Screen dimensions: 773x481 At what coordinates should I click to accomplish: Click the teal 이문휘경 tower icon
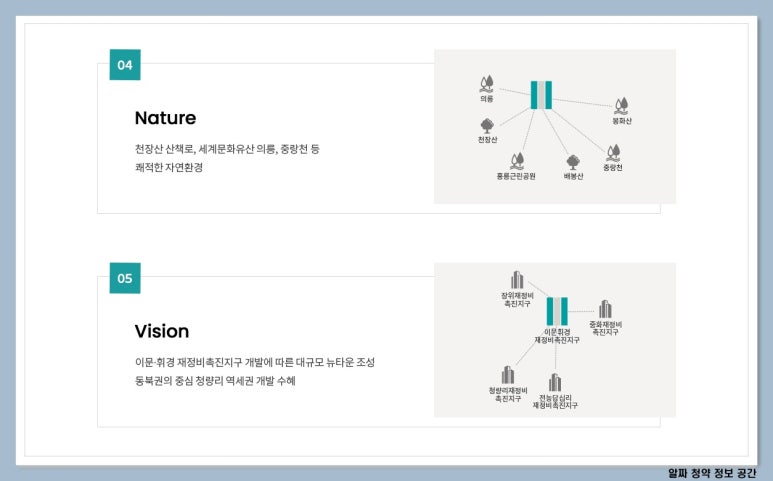point(557,311)
